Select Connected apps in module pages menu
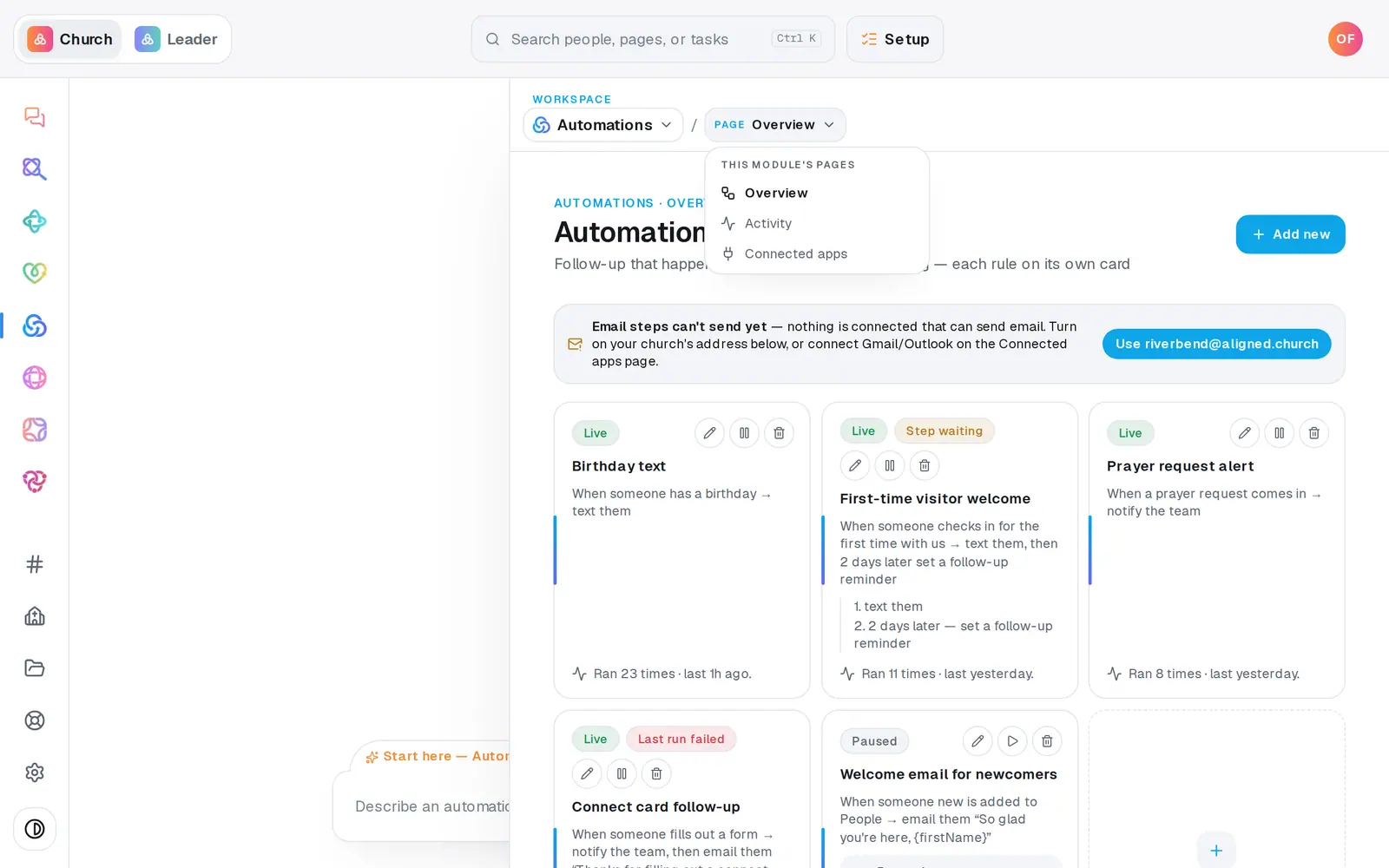Image resolution: width=1389 pixels, height=868 pixels. [x=817, y=253]
